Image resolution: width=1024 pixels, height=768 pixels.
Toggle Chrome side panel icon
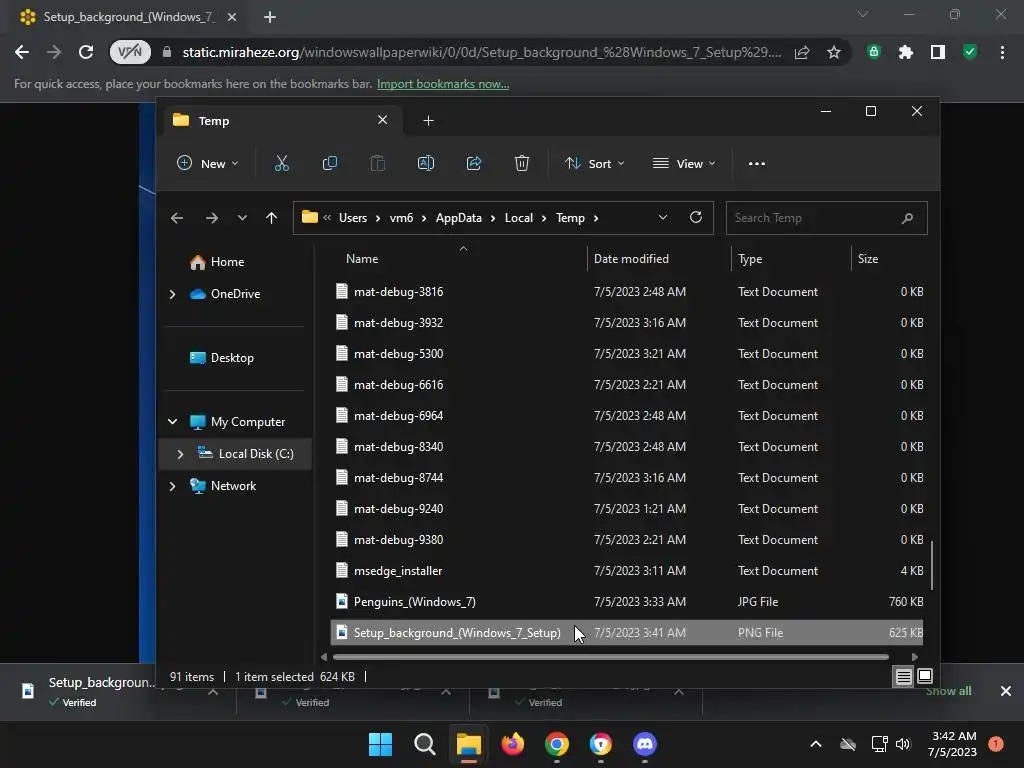pyautogui.click(x=938, y=52)
